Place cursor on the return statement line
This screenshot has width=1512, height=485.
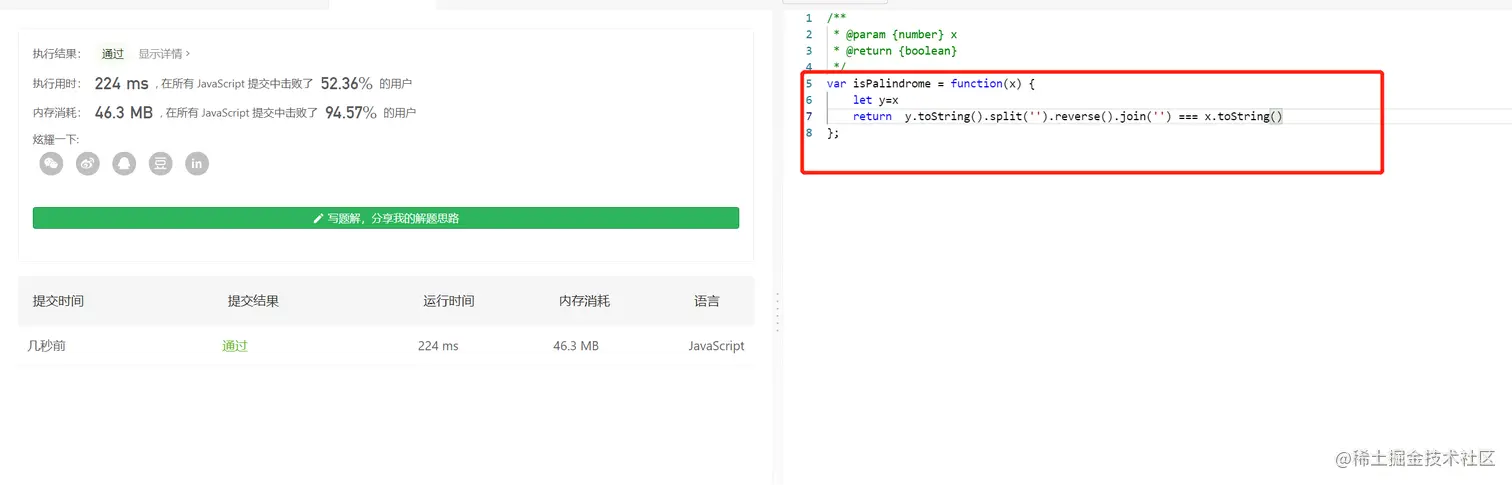click(x=1067, y=116)
